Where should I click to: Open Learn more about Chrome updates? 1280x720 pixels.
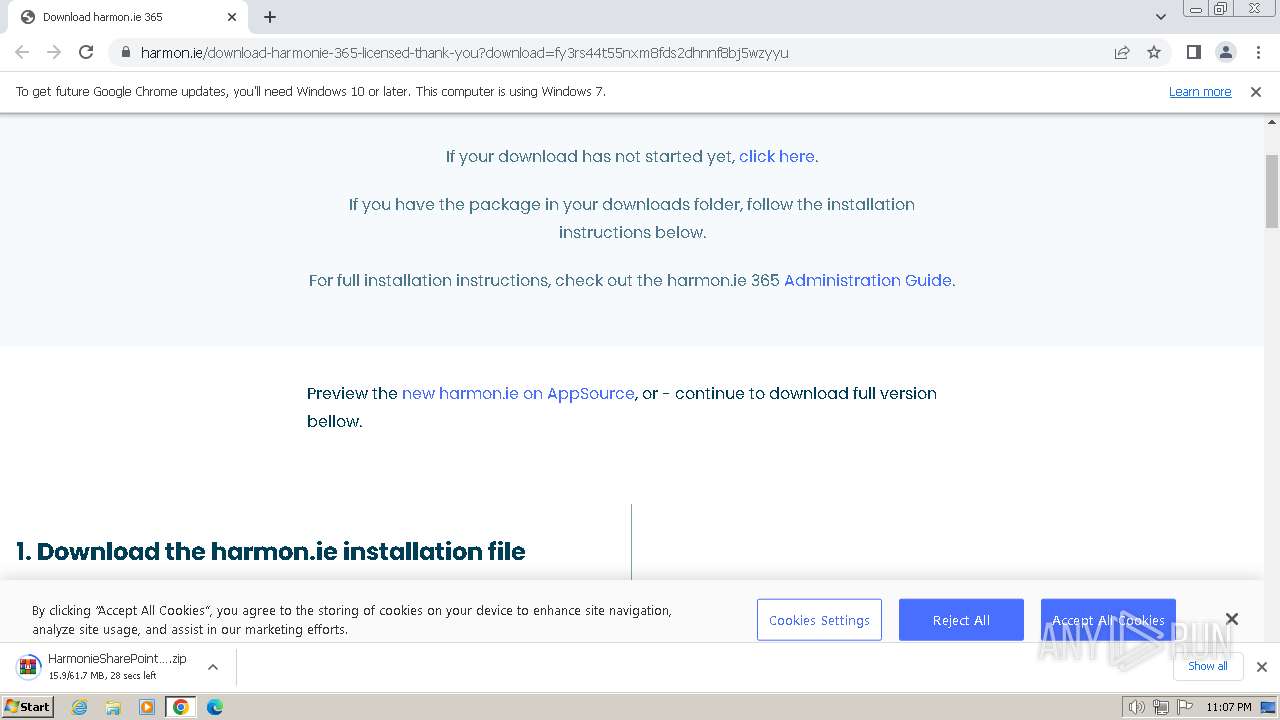(x=1200, y=91)
